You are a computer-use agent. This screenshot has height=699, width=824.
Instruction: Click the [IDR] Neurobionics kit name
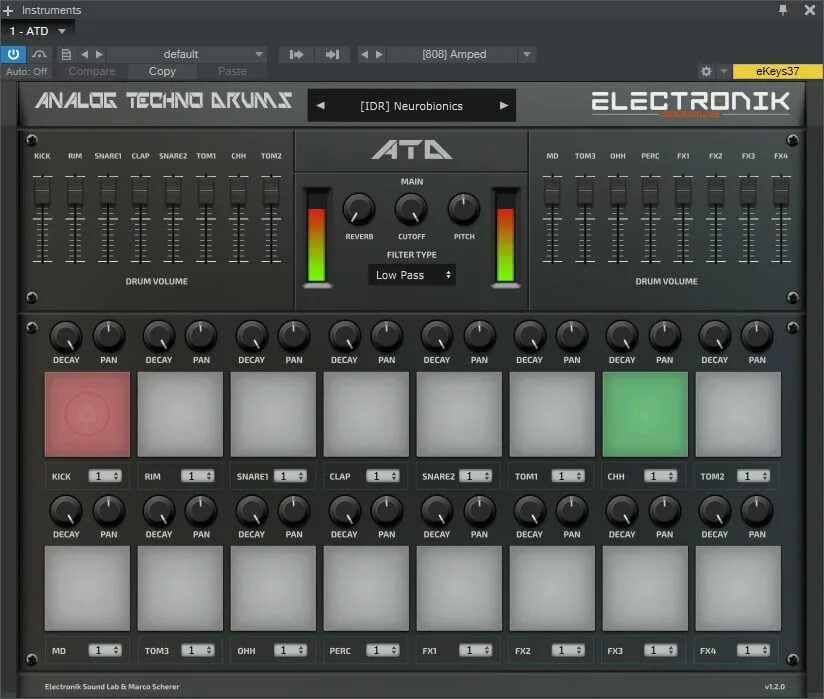pyautogui.click(x=411, y=106)
